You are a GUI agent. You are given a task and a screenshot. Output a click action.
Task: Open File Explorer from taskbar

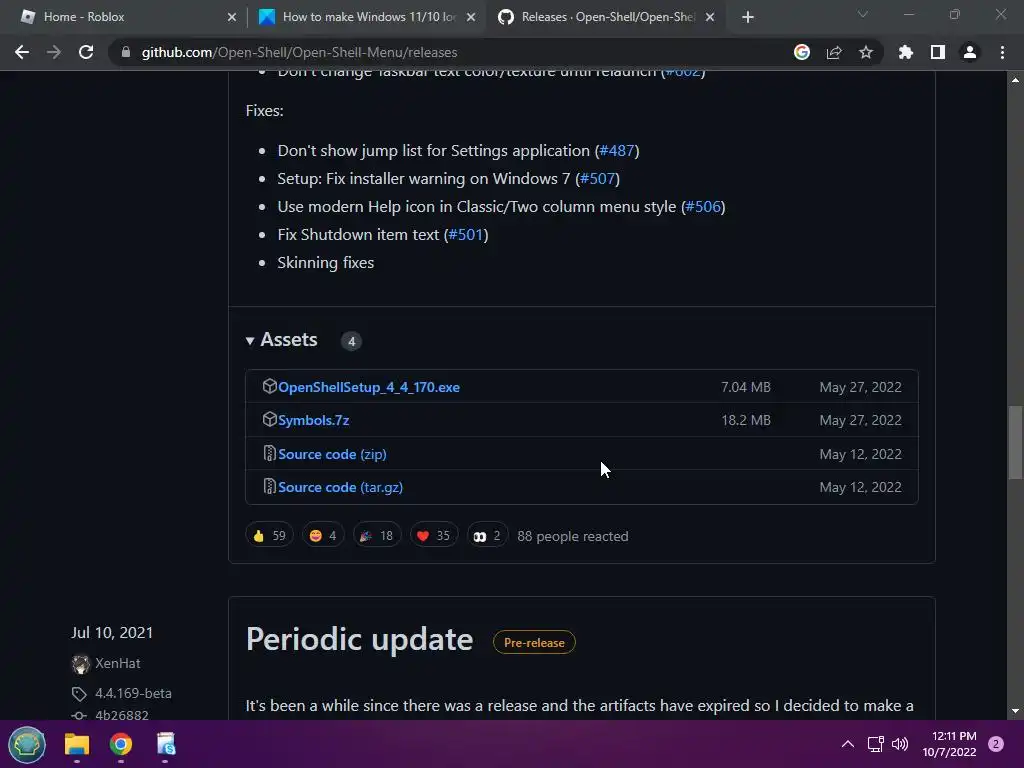76,744
